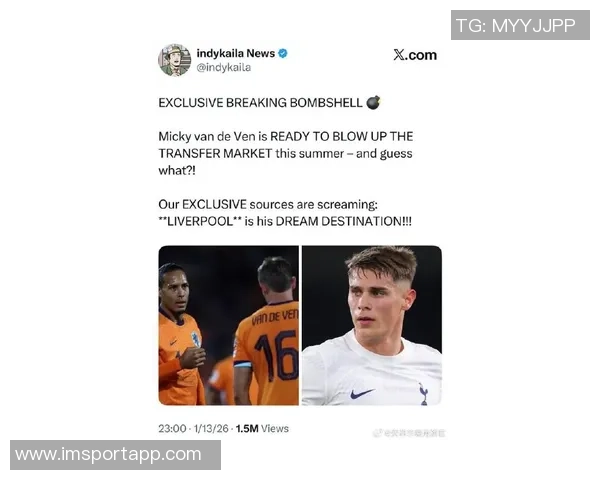Click the VAN DE VEN name on the jersey
Image resolution: width=600 pixels, height=480 pixels.
point(275,317)
